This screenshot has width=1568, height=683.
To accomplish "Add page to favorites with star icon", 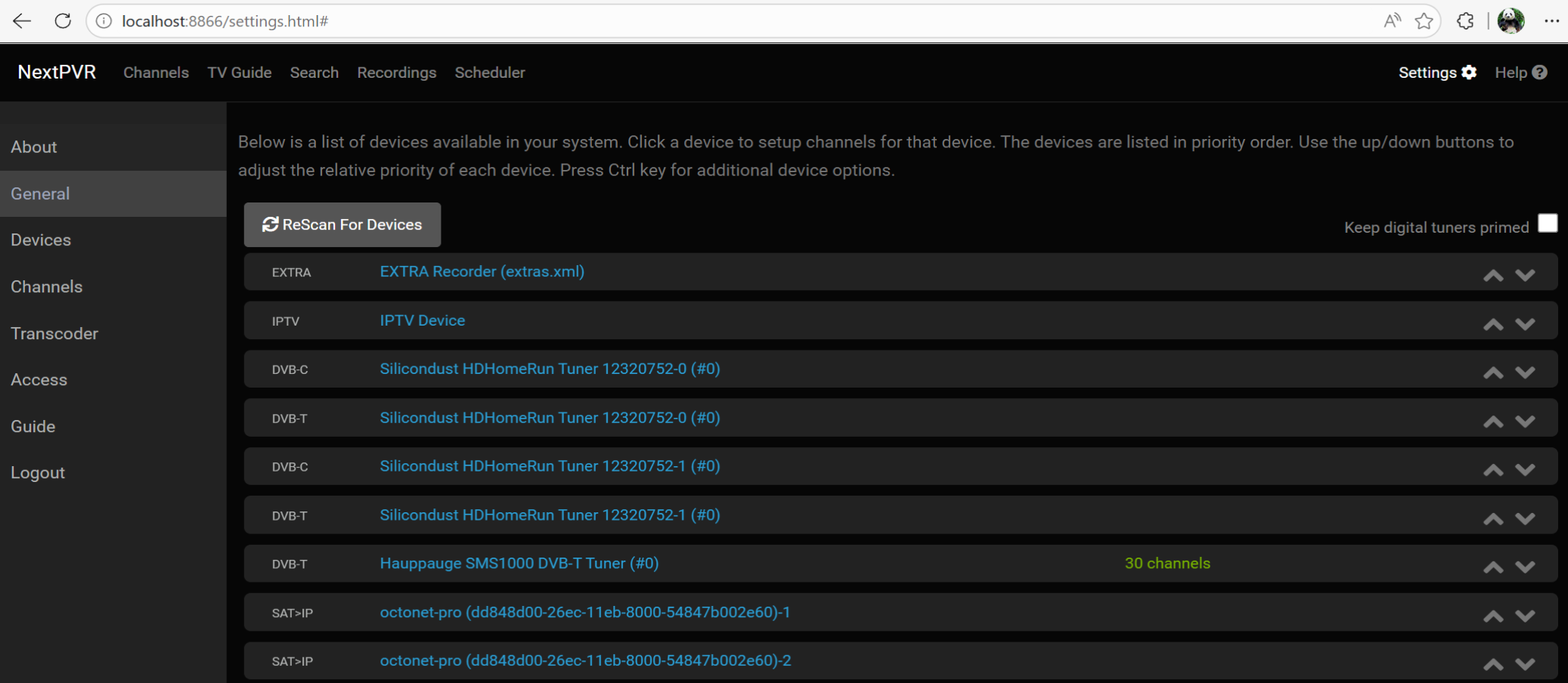I will [1424, 21].
